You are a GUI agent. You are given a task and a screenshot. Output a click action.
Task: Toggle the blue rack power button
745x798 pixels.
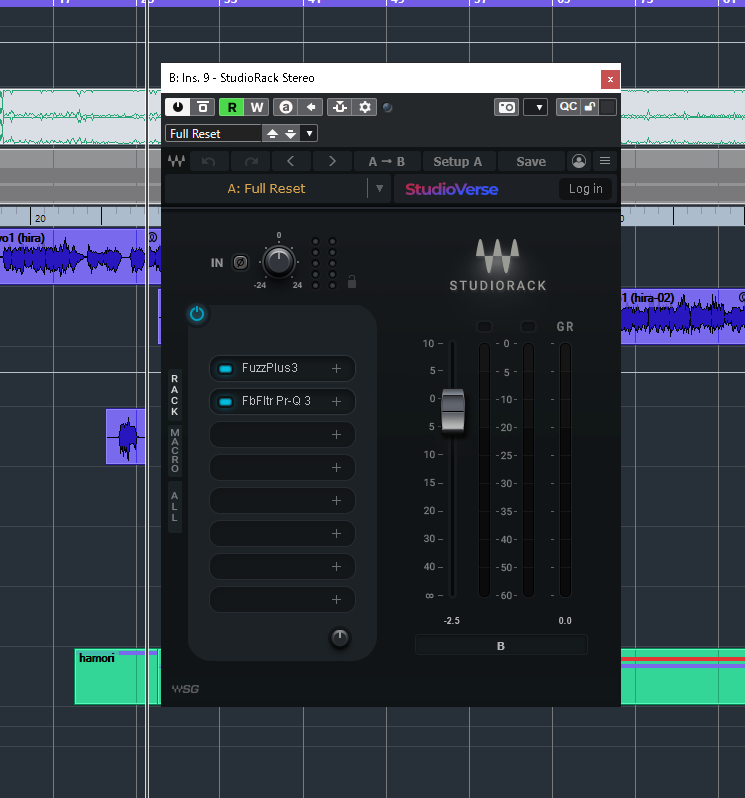(x=197, y=314)
